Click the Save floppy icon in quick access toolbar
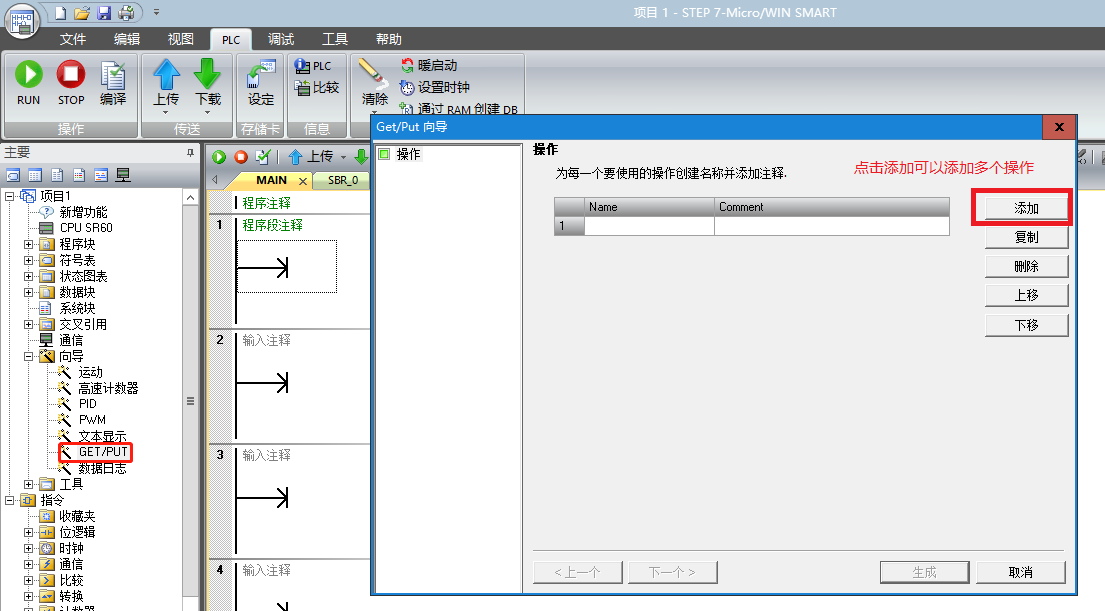The width and height of the screenshot is (1105, 611). click(104, 13)
